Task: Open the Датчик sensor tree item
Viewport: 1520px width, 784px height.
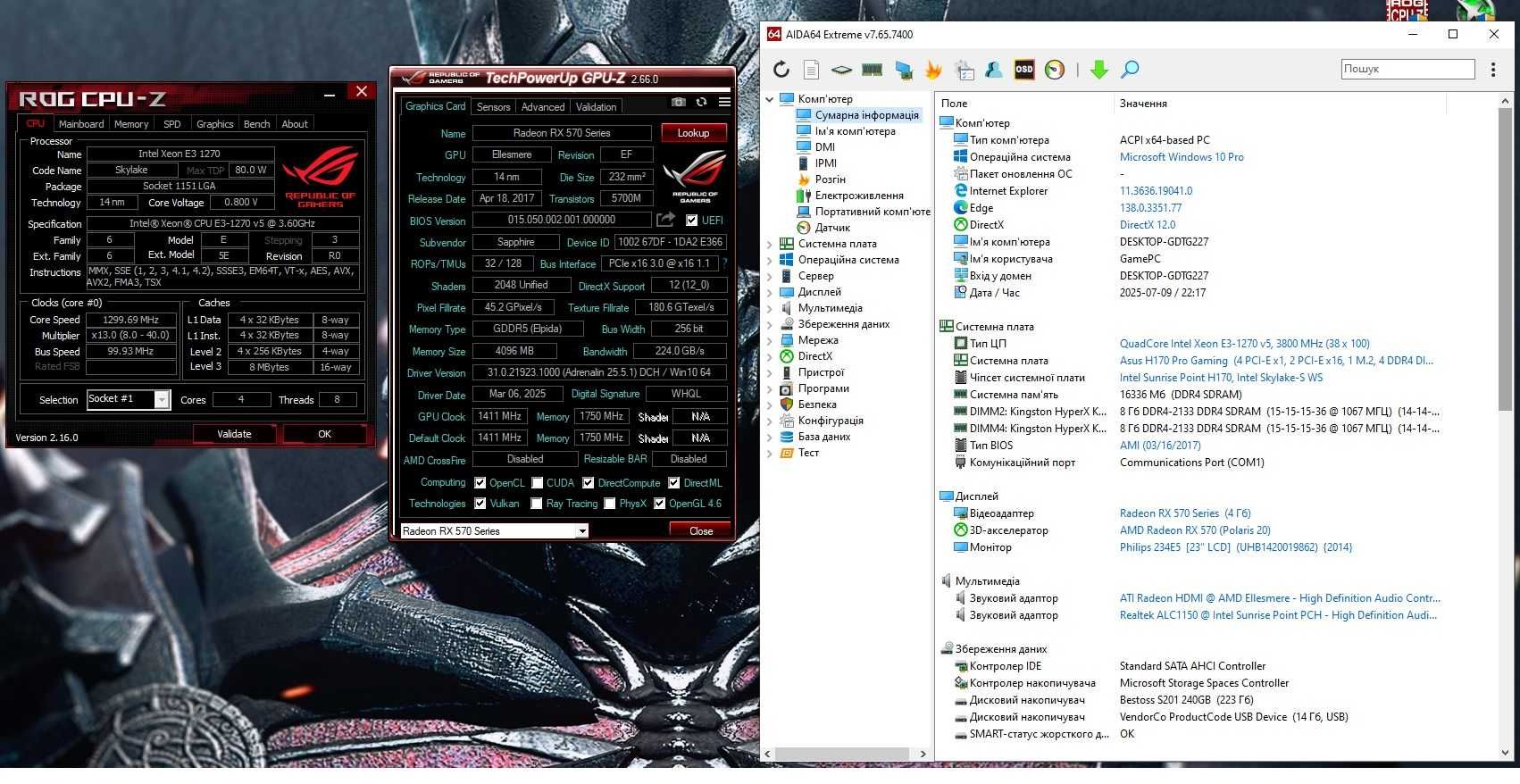Action: click(831, 228)
